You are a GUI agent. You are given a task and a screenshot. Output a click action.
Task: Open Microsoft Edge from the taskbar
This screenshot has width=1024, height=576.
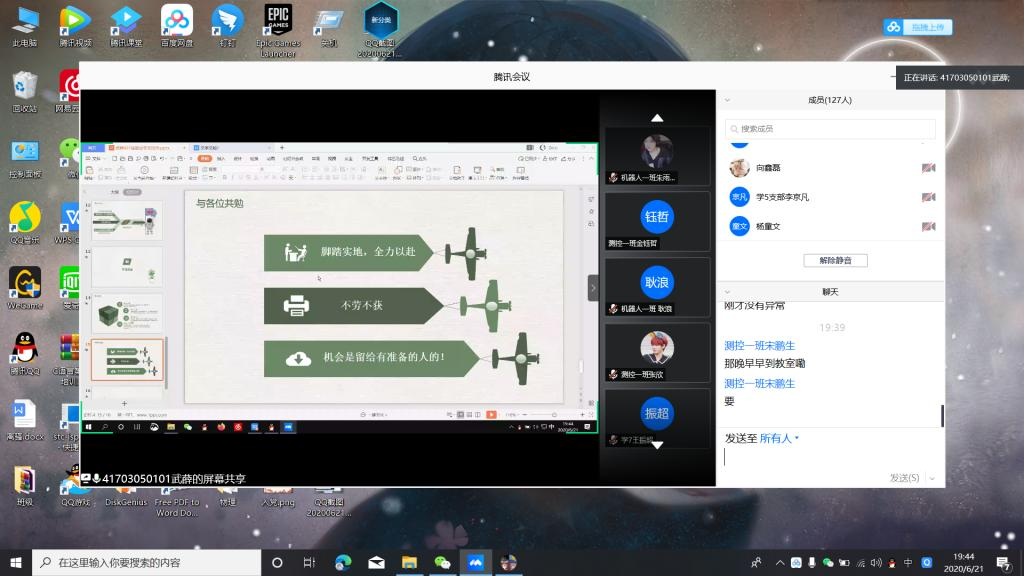(x=343, y=562)
